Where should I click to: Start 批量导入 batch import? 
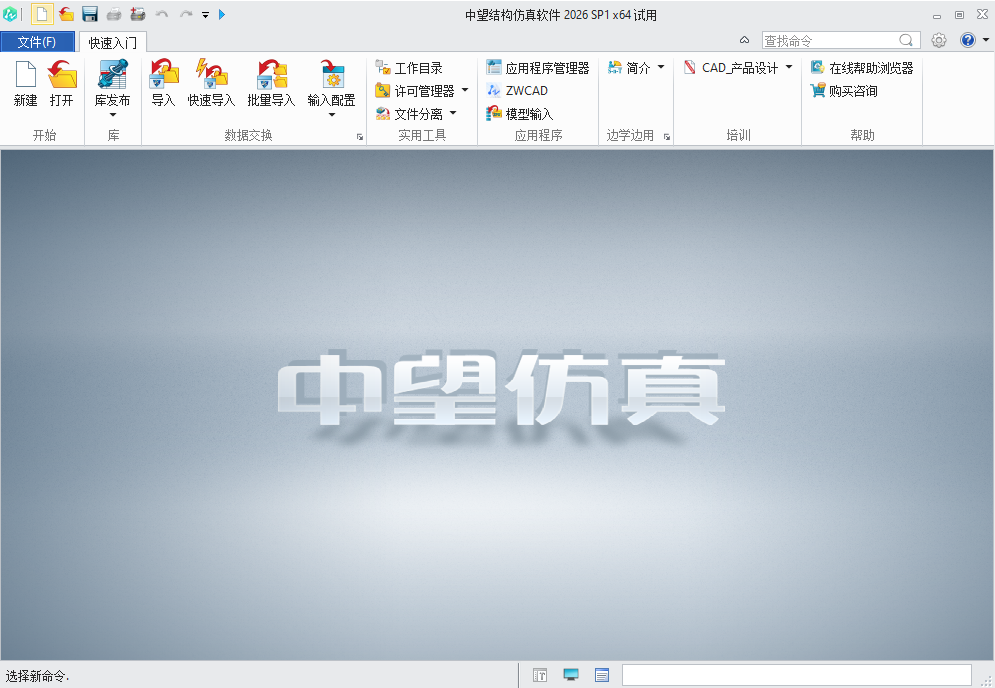[268, 85]
